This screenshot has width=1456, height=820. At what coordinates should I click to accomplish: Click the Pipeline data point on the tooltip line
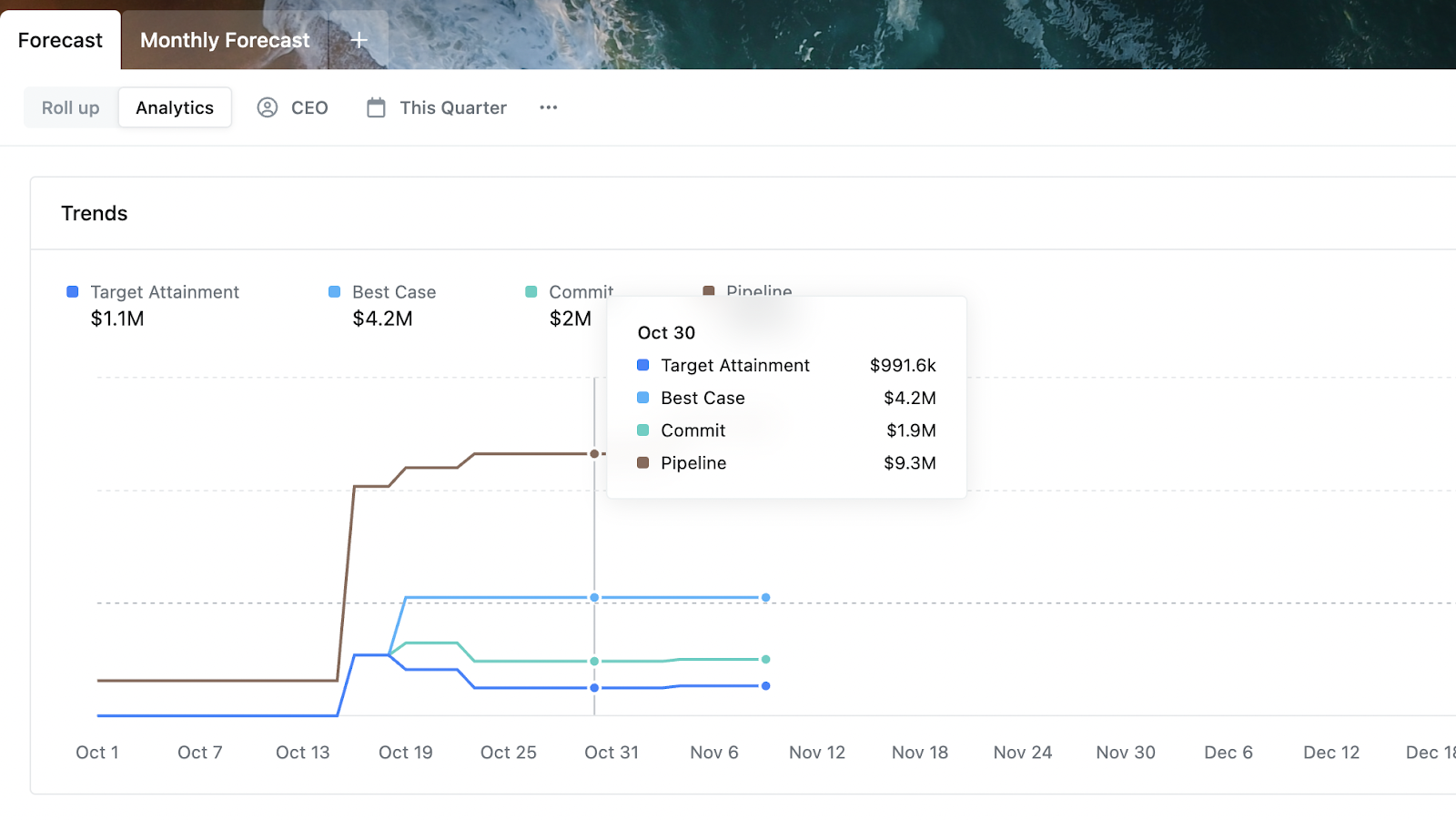593,452
